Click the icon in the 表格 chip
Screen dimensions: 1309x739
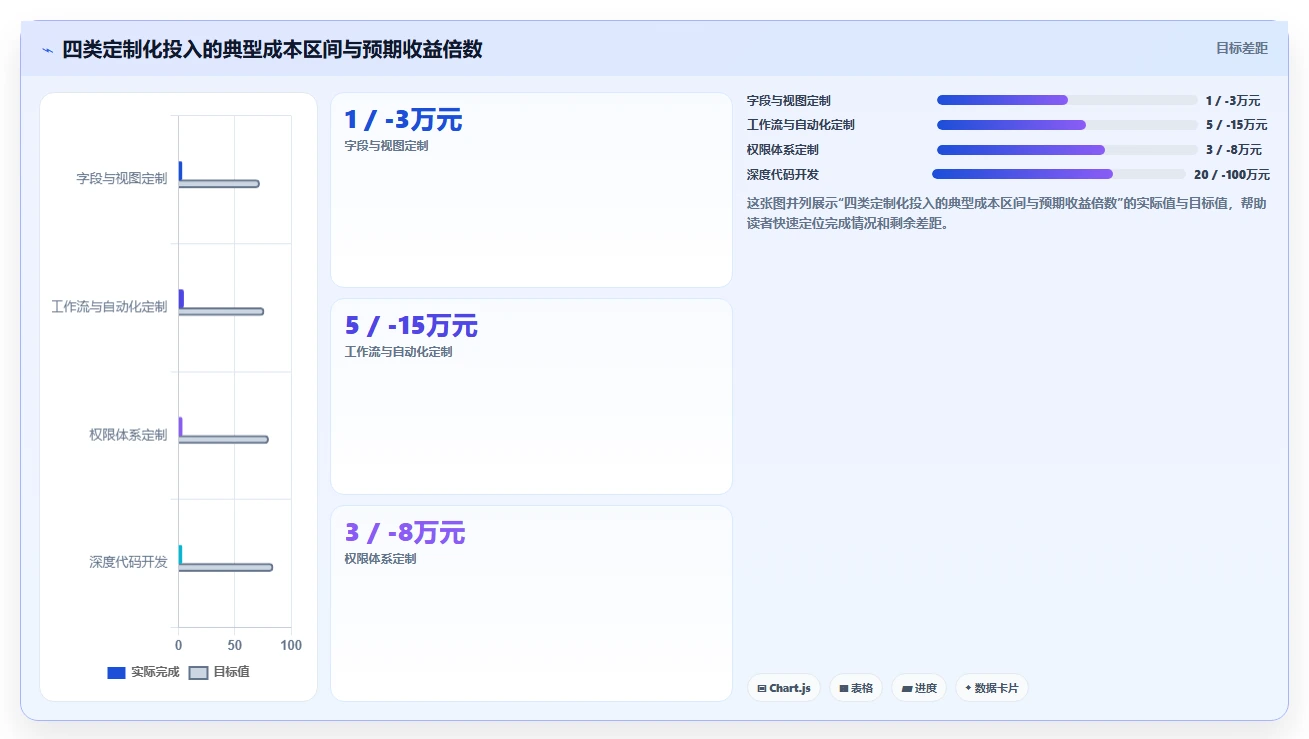[x=844, y=688]
